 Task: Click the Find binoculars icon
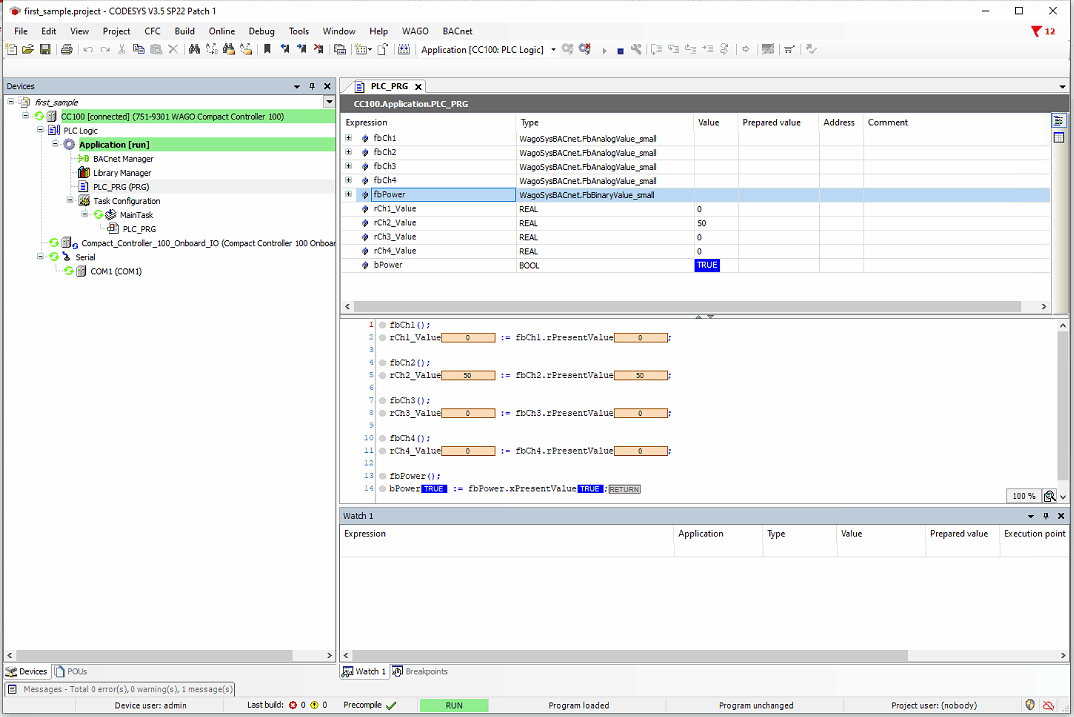(195, 49)
